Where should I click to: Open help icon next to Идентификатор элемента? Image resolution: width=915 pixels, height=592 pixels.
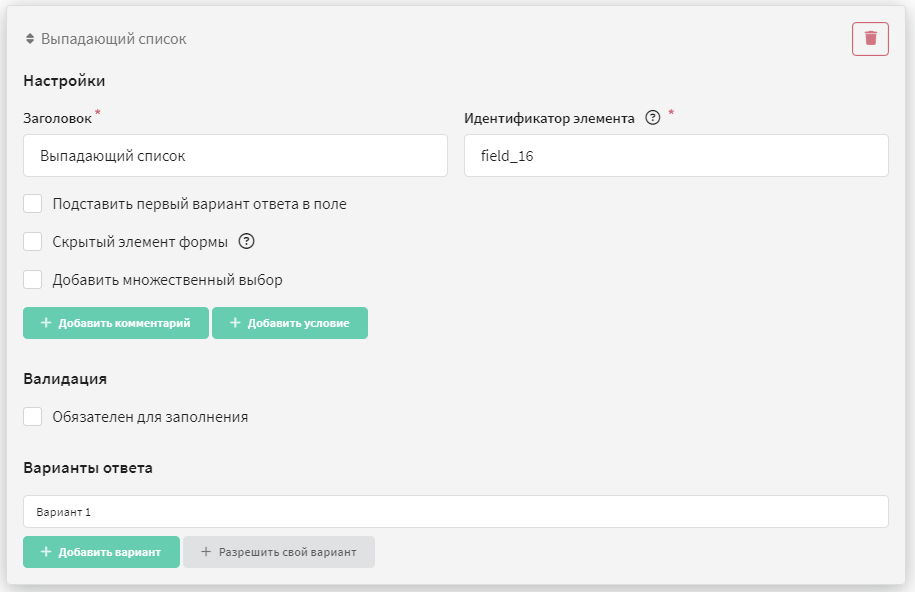[652, 117]
